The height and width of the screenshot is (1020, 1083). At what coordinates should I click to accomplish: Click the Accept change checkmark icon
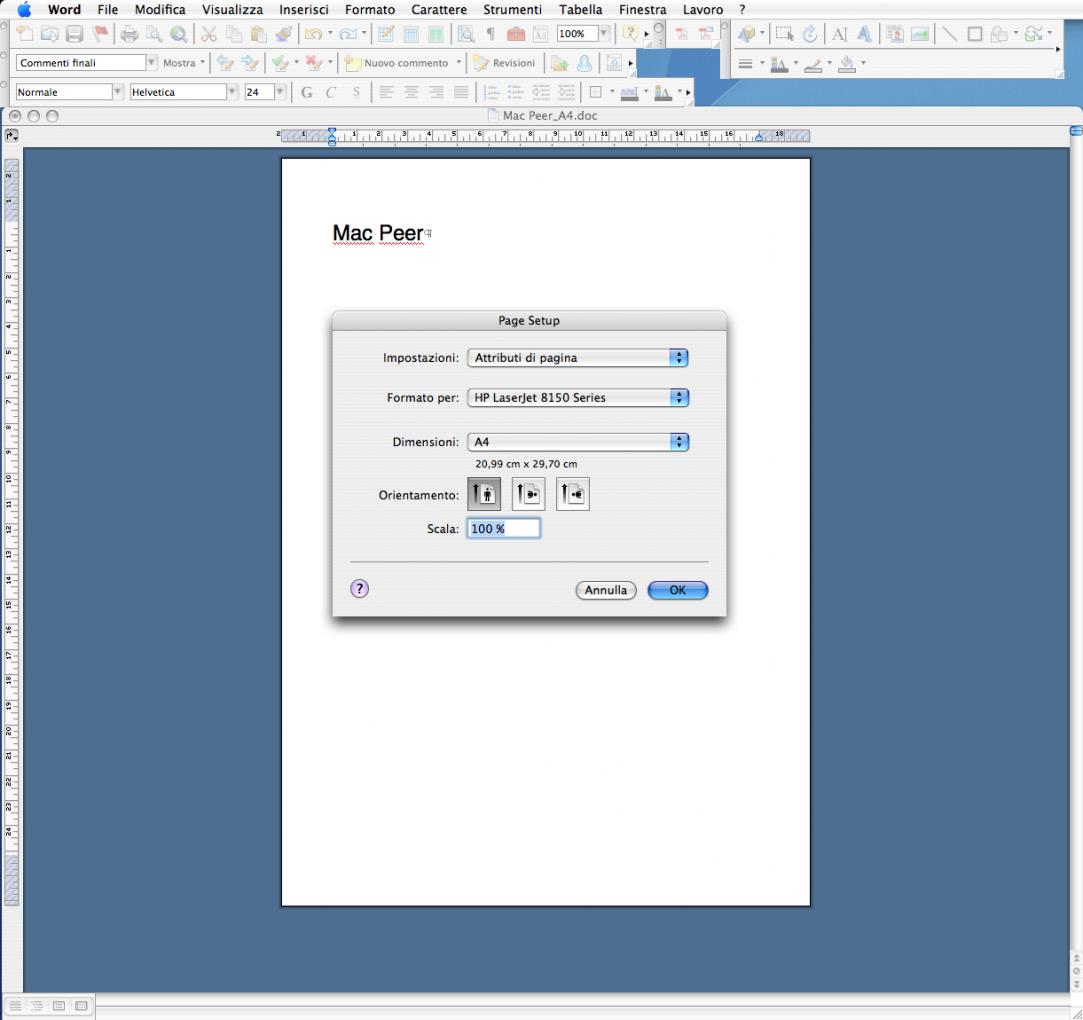pos(280,63)
